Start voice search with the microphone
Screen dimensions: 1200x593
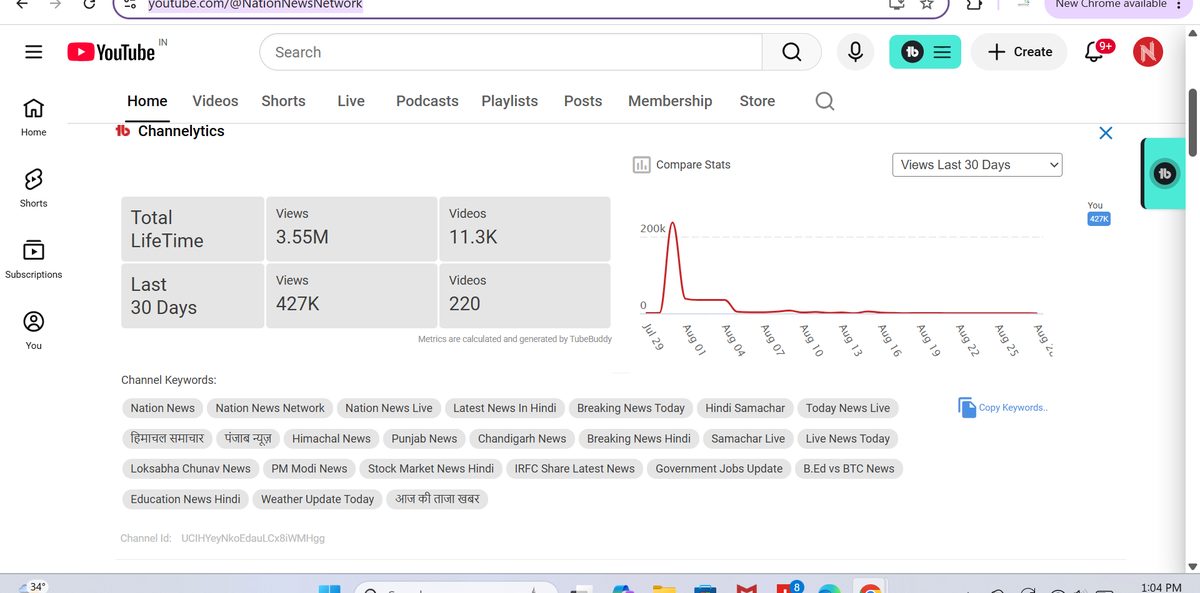click(x=855, y=52)
